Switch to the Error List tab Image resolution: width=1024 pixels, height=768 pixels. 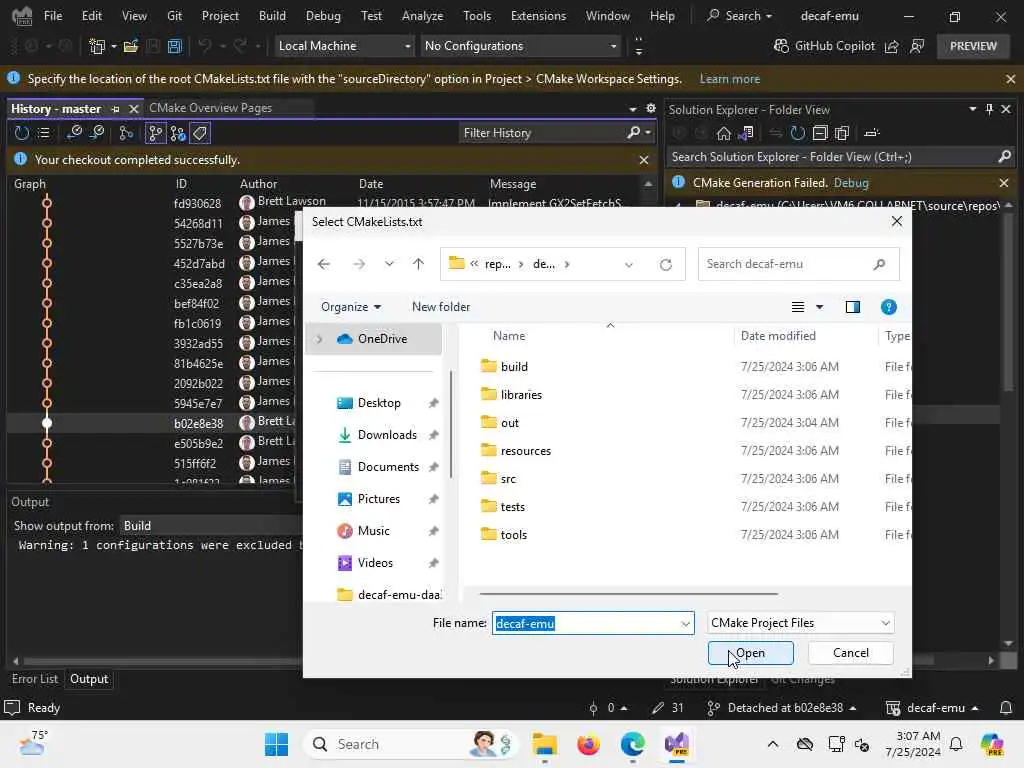[35, 679]
